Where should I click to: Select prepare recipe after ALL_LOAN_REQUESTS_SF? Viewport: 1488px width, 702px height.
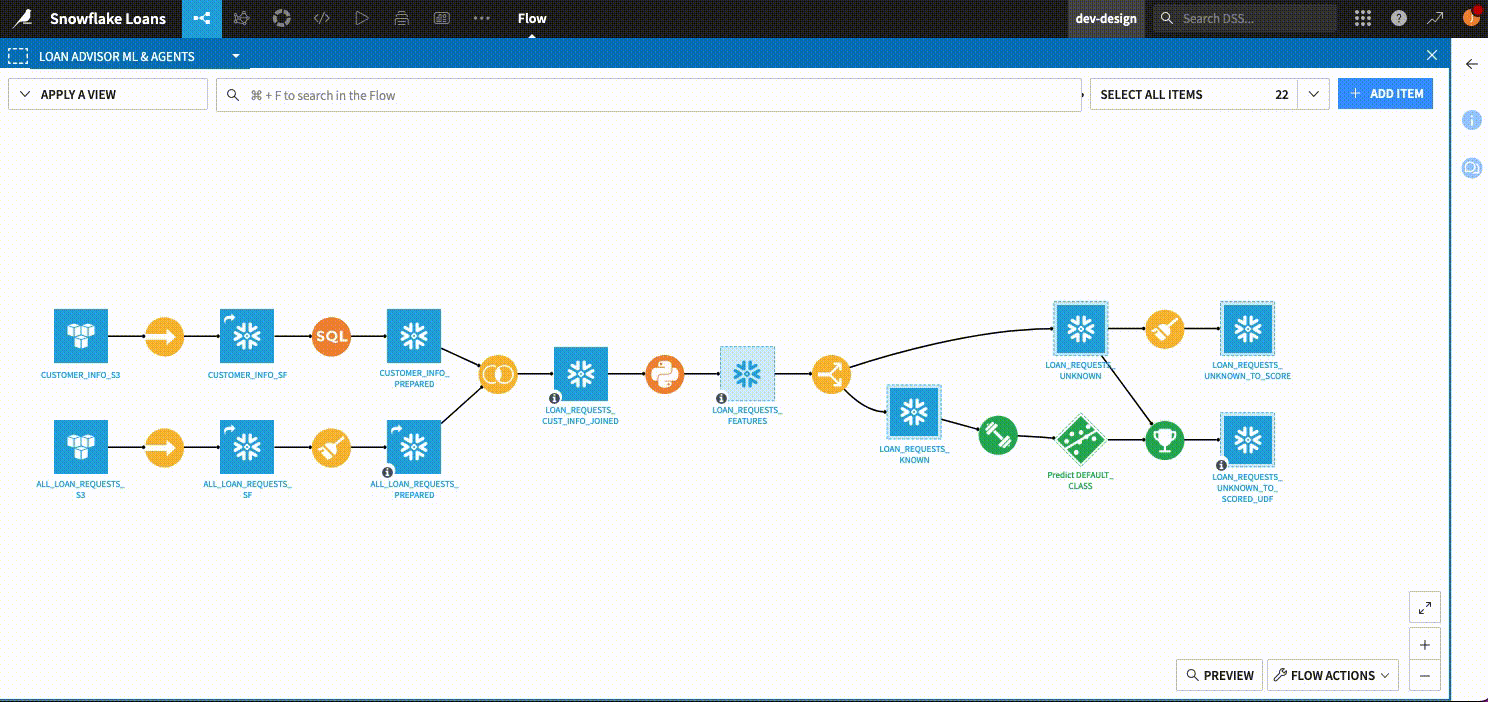pyautogui.click(x=331, y=448)
